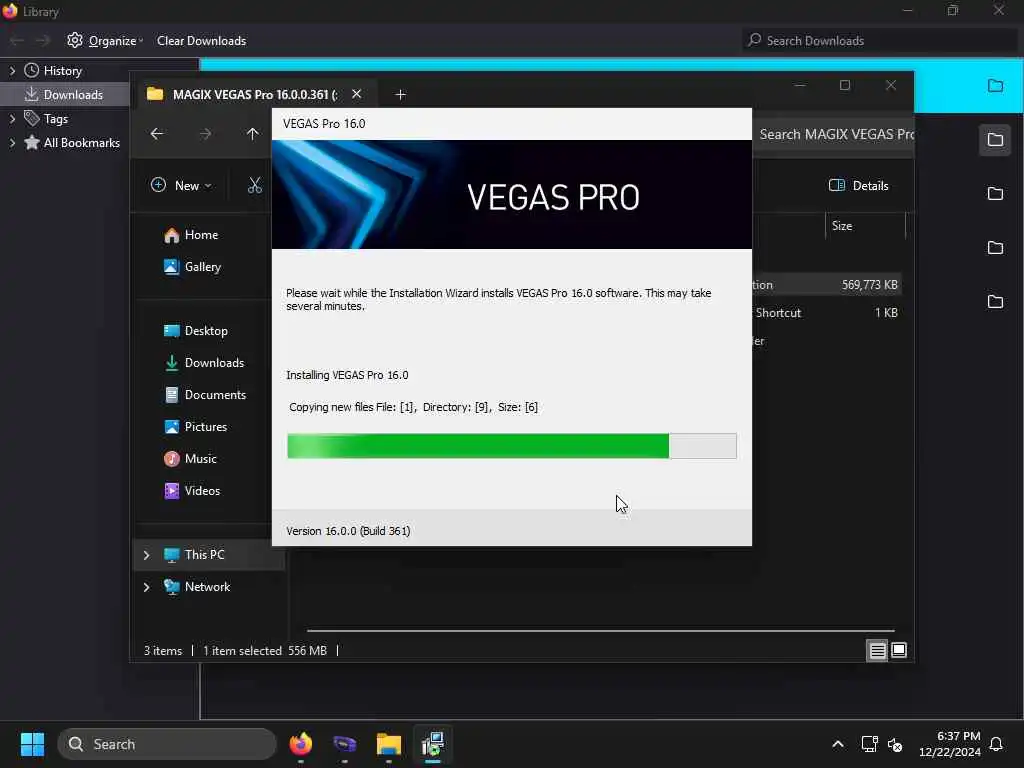Switch to details list view
This screenshot has width=1024, height=768.
point(877,650)
